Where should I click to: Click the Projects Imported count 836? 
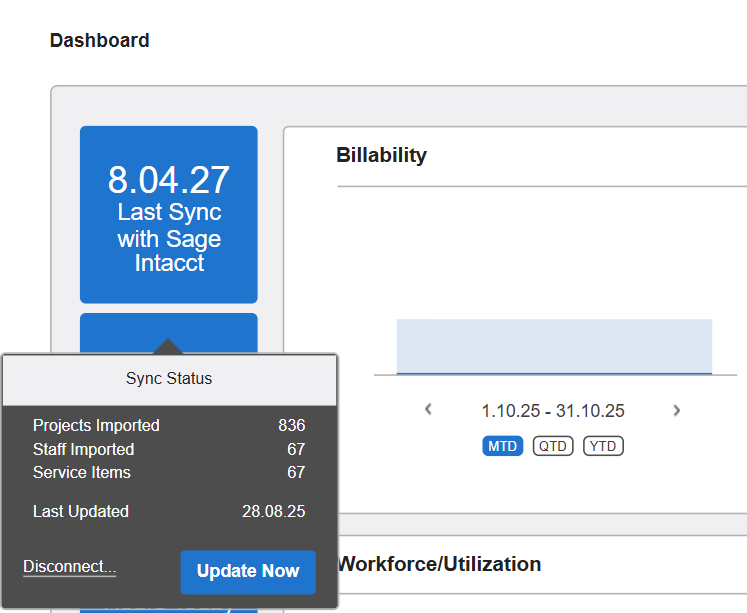(x=291, y=426)
